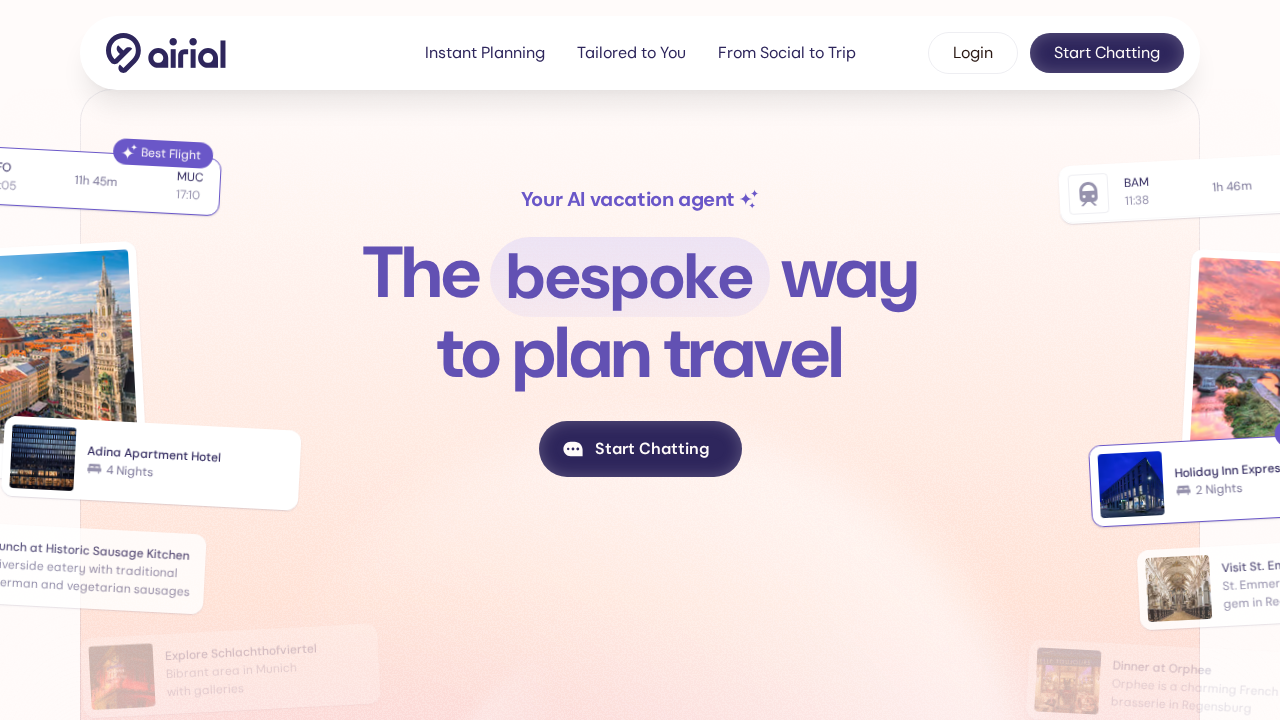Click the chat bubble icon in hero button

[573, 449]
